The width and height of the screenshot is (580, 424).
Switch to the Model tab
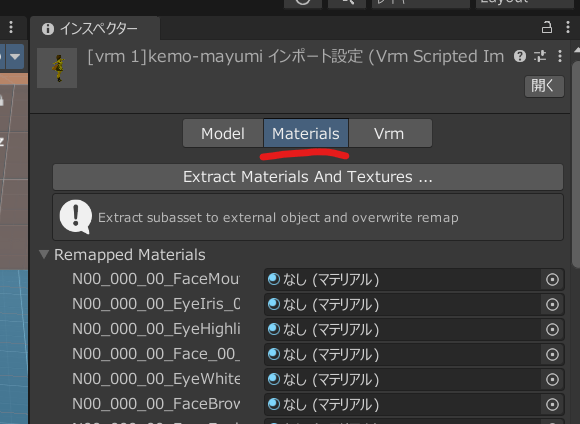click(x=223, y=133)
